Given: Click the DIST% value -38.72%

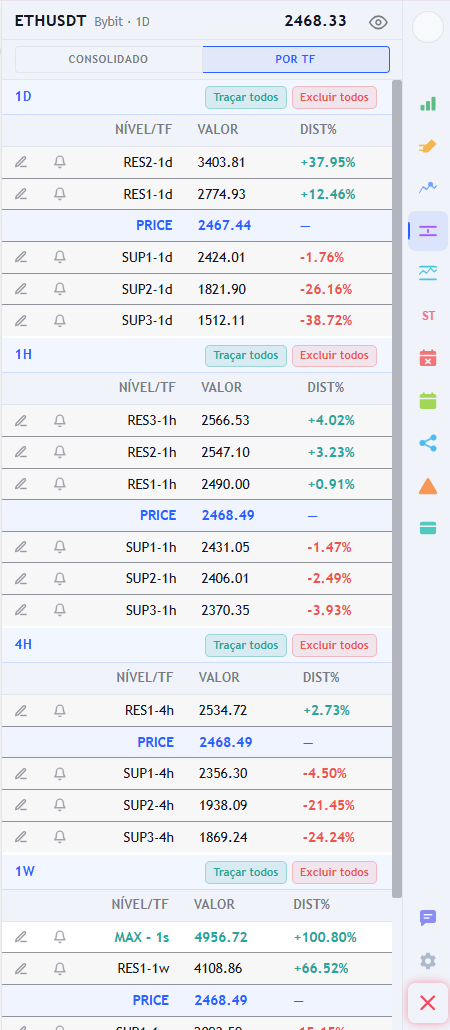Looking at the screenshot, I should point(326,320).
